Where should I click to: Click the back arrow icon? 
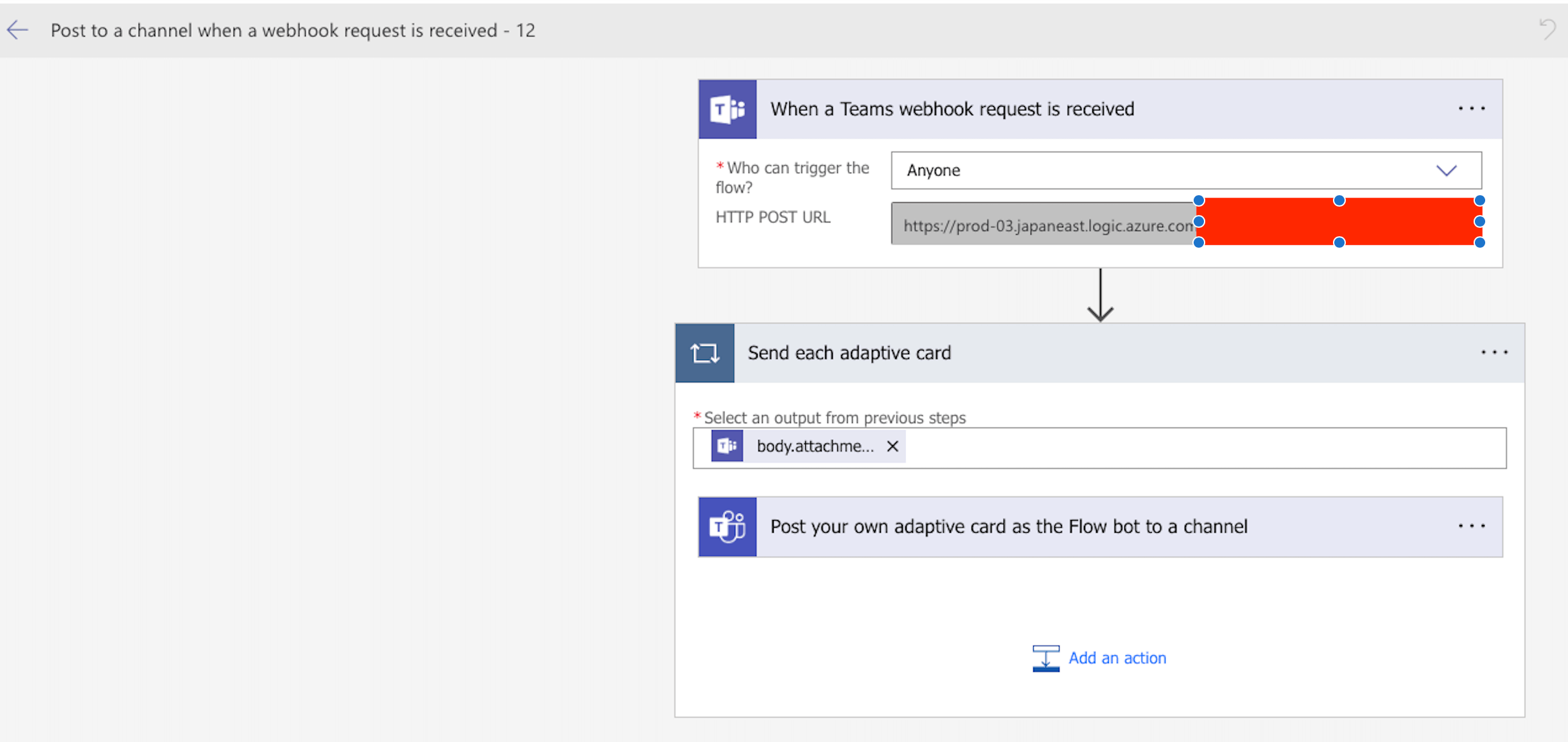coord(17,30)
